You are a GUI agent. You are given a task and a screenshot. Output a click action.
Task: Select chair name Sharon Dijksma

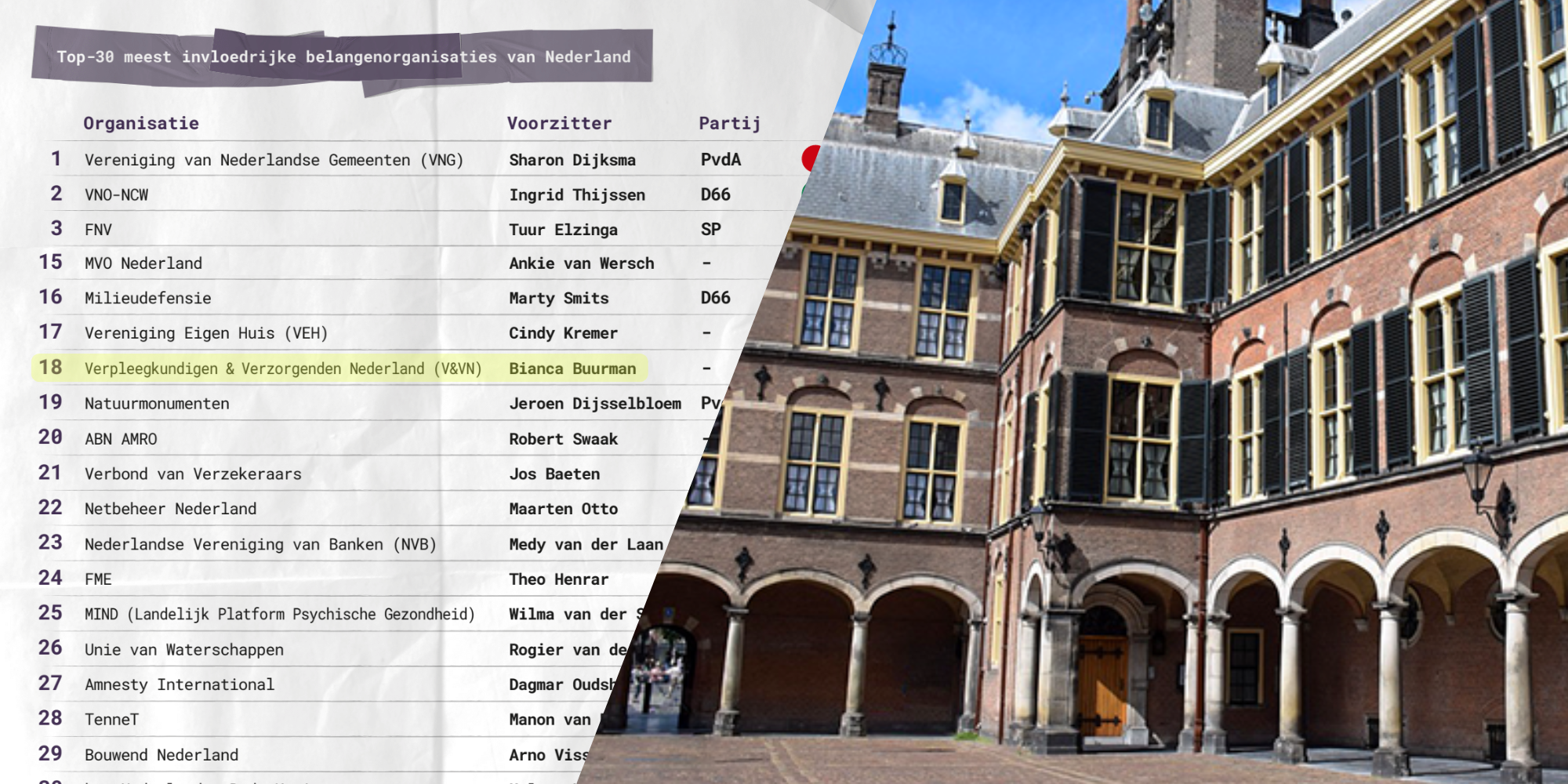(572, 160)
